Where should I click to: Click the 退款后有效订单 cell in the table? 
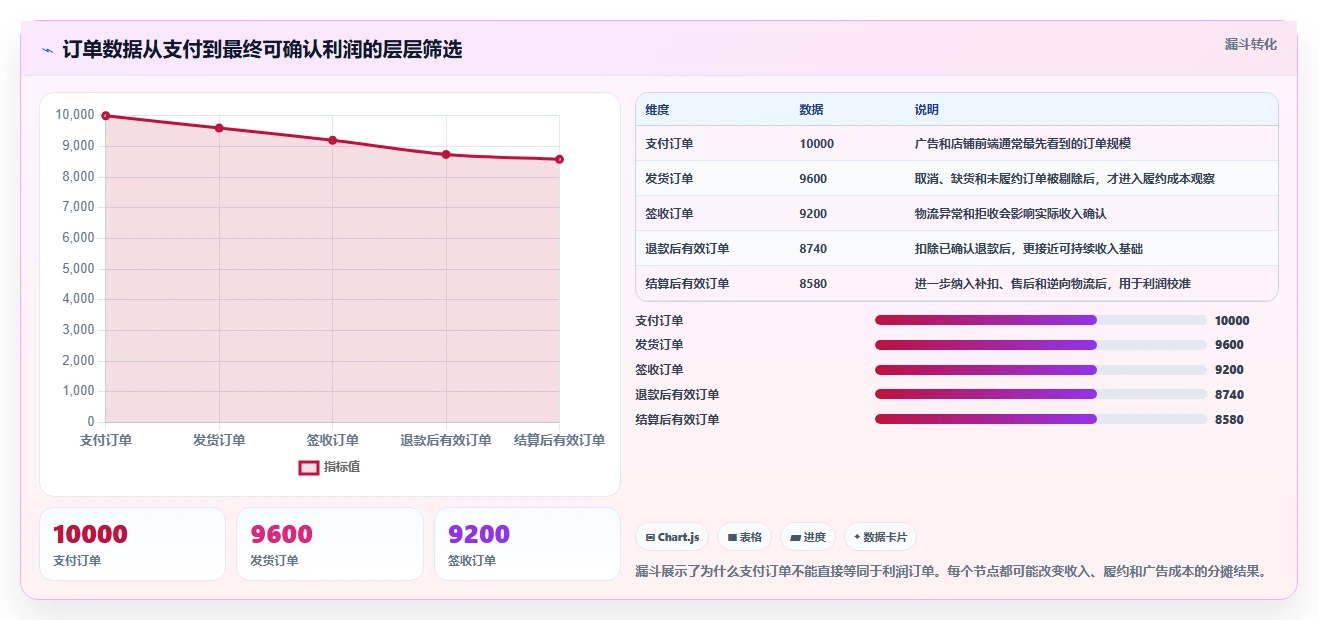tap(688, 249)
